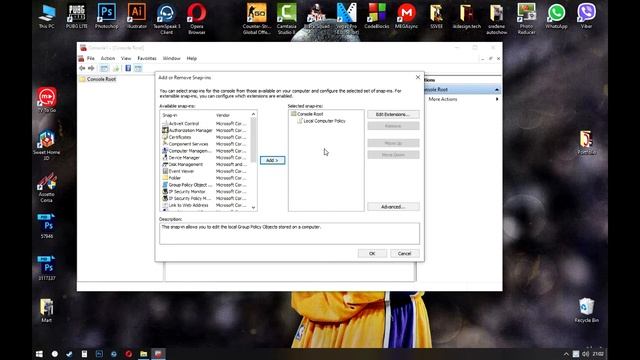This screenshot has width=640, height=360.
Task: Open Recycle Bin on desktop
Action: [x=587, y=311]
